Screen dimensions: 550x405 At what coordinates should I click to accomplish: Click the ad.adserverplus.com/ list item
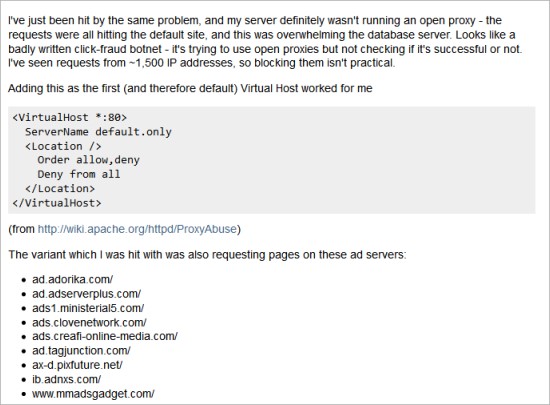pyautogui.click(x=87, y=294)
